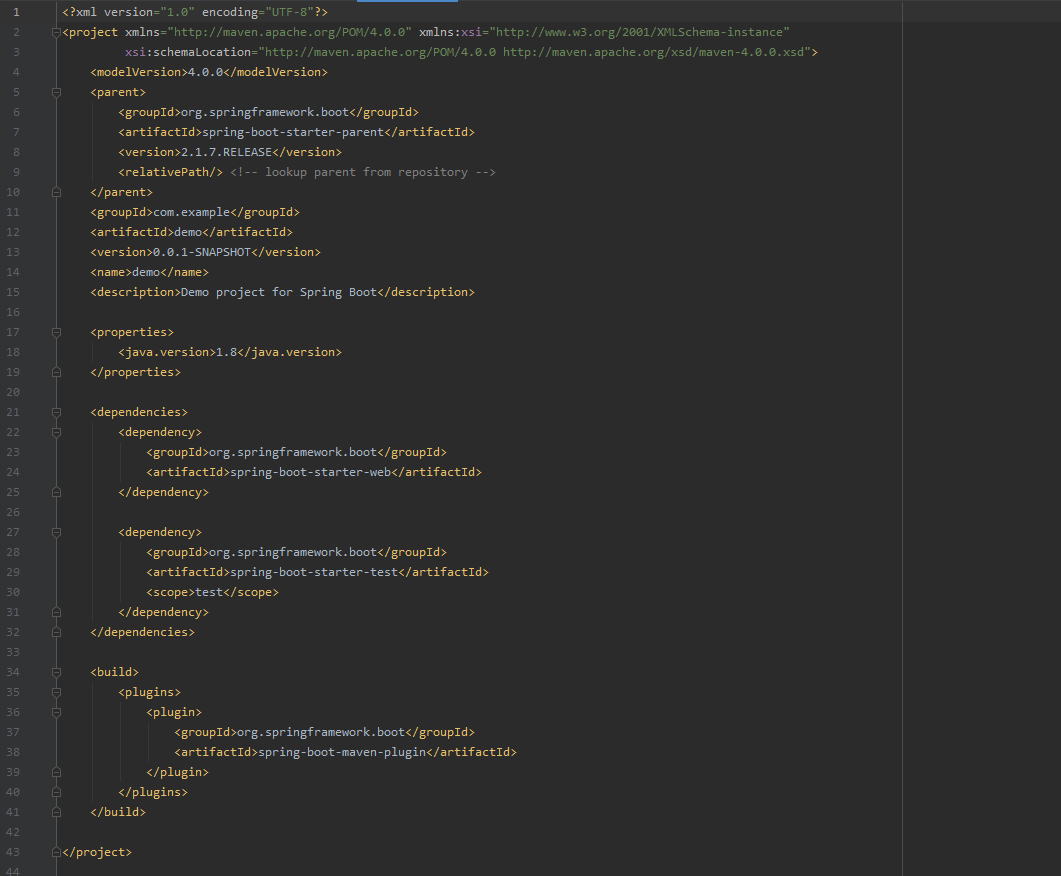Click the modelVersion 4.0.0 value
Viewport: 1061px width, 876px height.
pyautogui.click(x=205, y=72)
